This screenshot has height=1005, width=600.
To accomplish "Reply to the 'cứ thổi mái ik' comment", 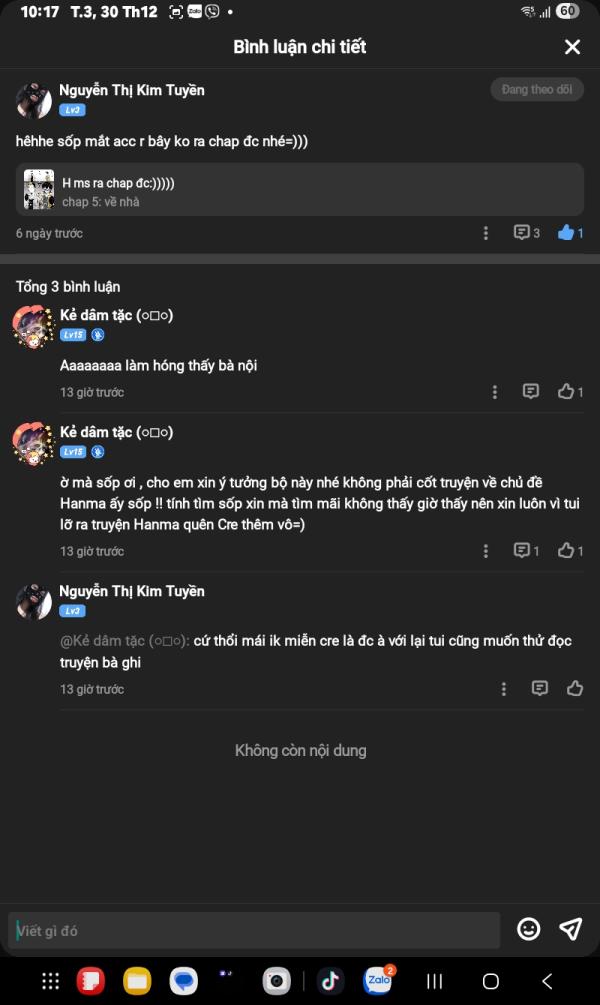I will (x=540, y=689).
